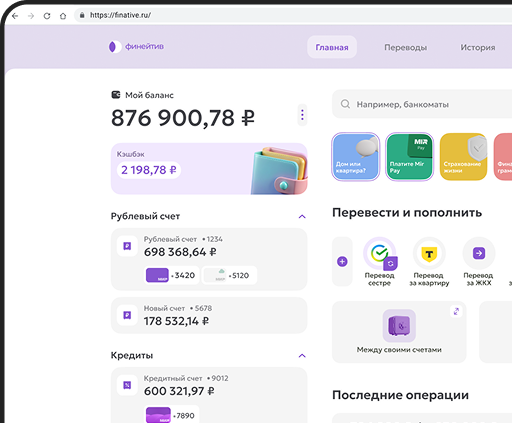Click the финейтив logo
This screenshot has width=512, height=423.
pyautogui.click(x=136, y=47)
